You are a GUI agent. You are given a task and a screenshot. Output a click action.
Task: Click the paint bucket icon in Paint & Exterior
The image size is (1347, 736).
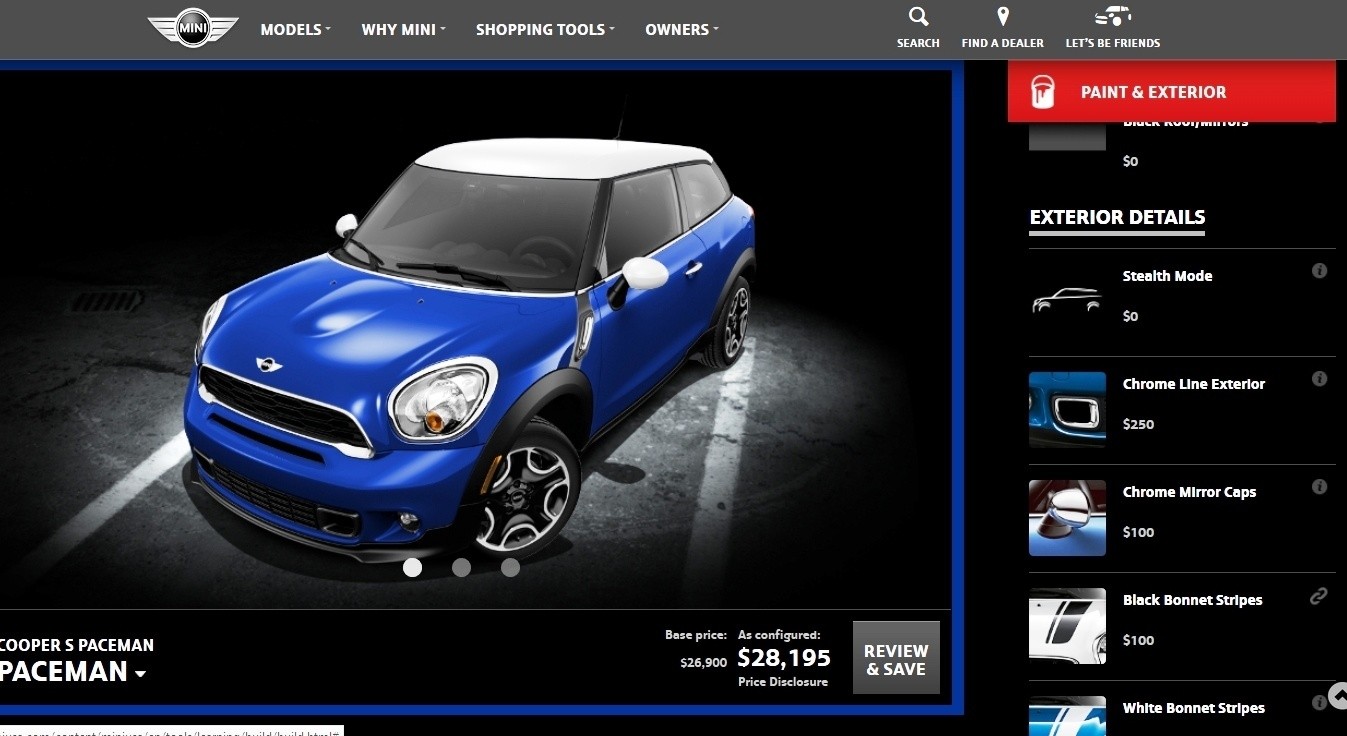tap(1043, 91)
